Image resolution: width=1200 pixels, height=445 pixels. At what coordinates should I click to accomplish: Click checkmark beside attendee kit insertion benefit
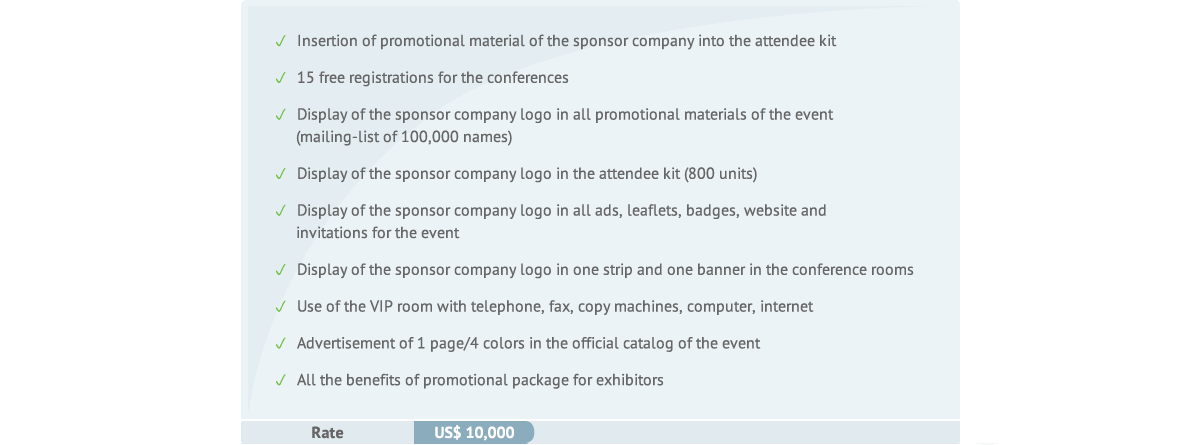click(281, 42)
